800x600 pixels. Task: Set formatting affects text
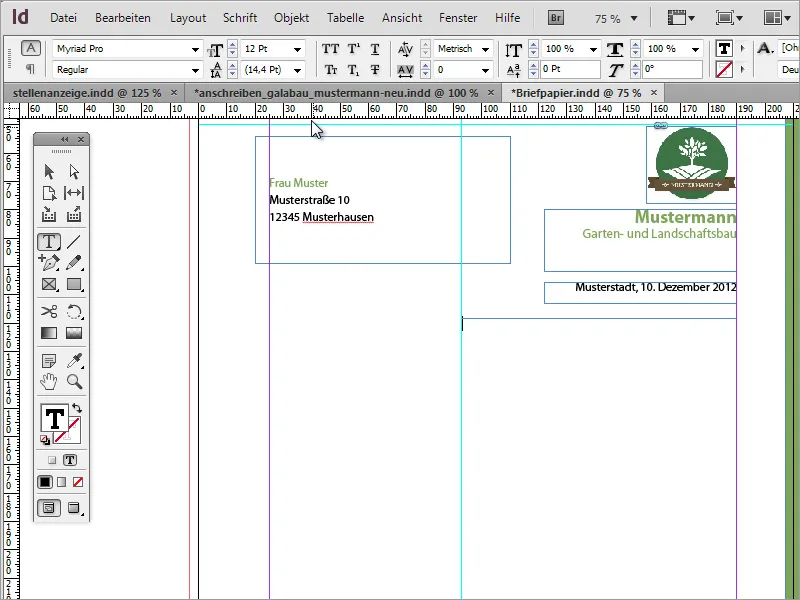pyautogui.click(x=70, y=460)
